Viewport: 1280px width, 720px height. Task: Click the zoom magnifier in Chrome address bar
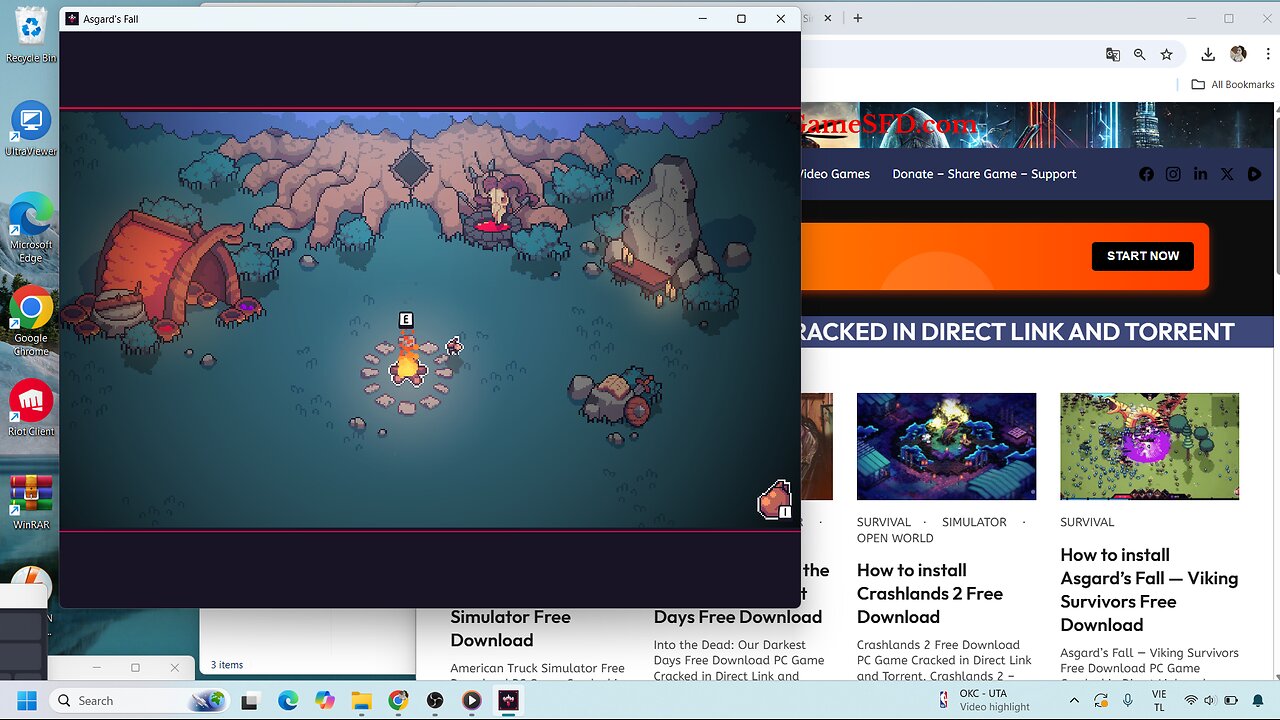pos(1140,55)
